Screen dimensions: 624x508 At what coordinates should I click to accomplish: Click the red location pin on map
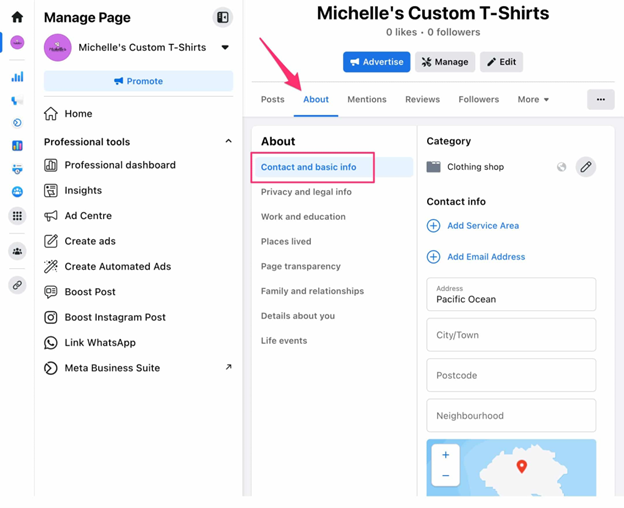point(521,466)
